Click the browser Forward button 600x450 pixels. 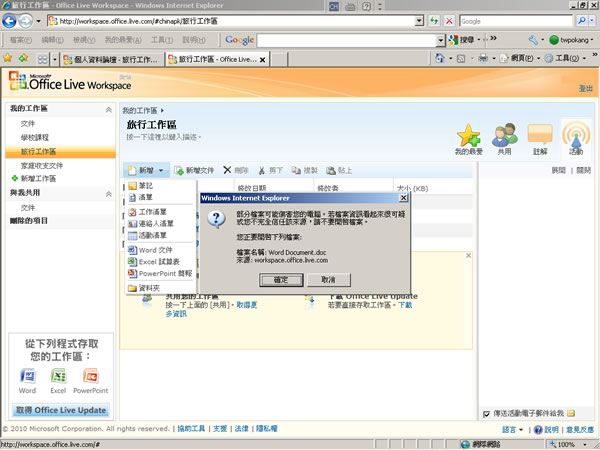(25, 21)
